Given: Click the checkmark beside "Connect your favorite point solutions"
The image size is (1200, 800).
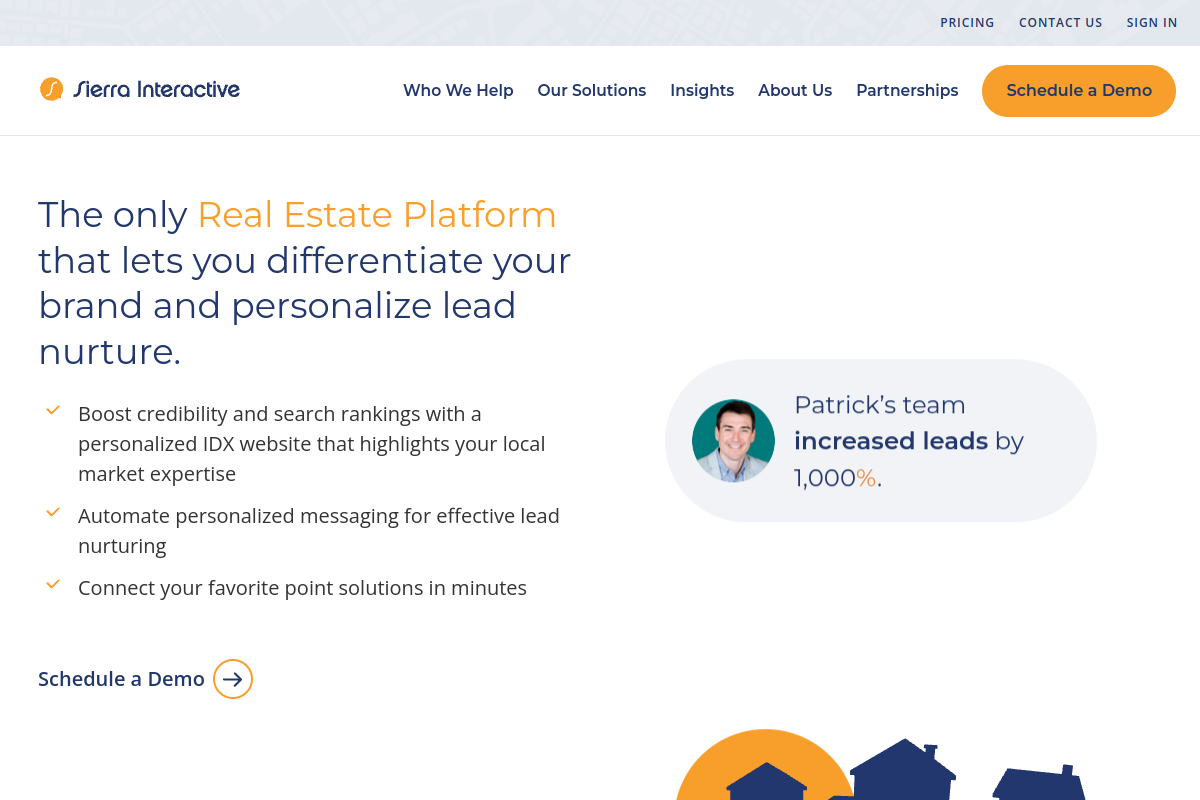Looking at the screenshot, I should [53, 584].
